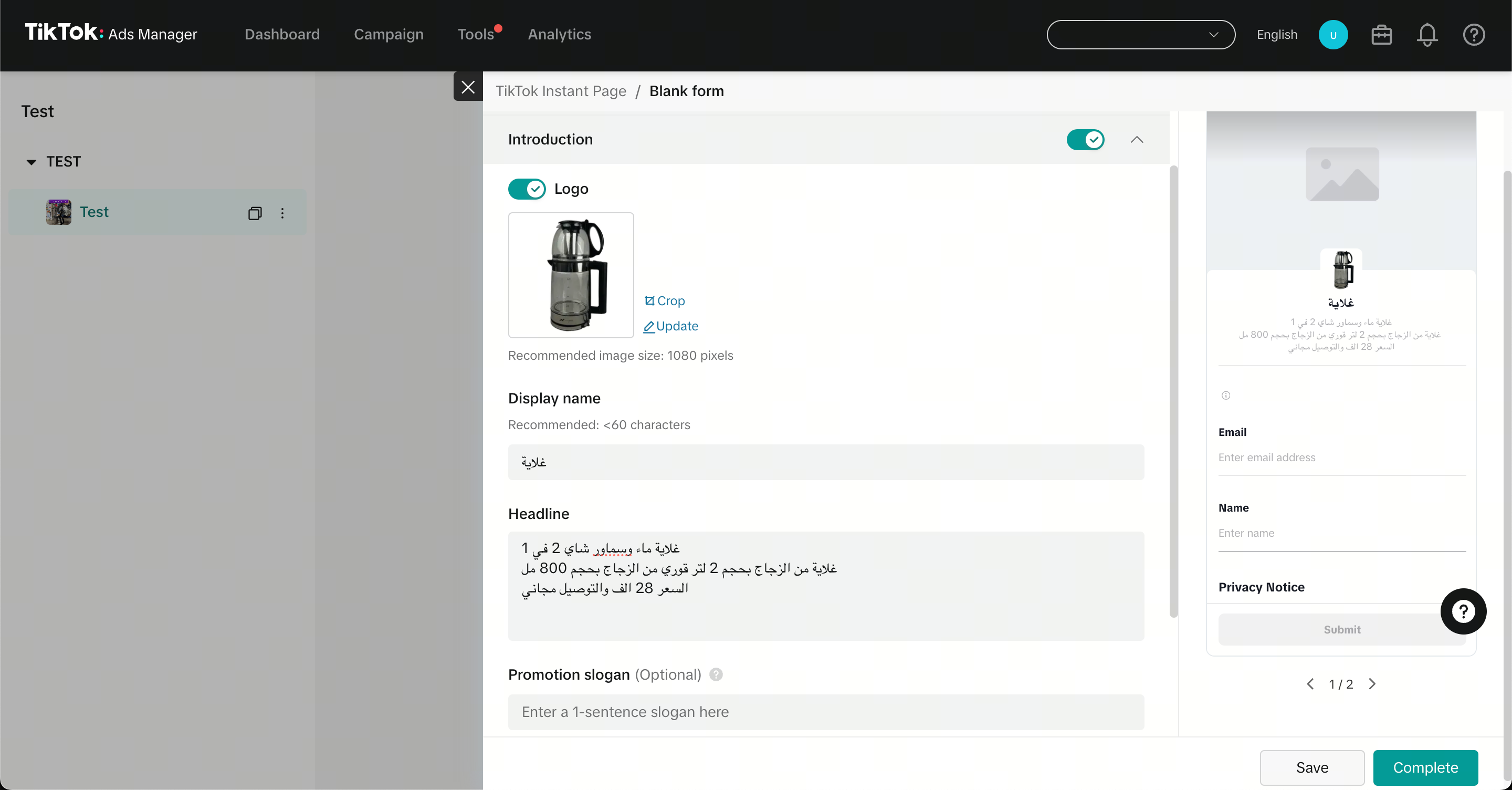Click the Promotion slogan help tooltip icon

(x=716, y=674)
